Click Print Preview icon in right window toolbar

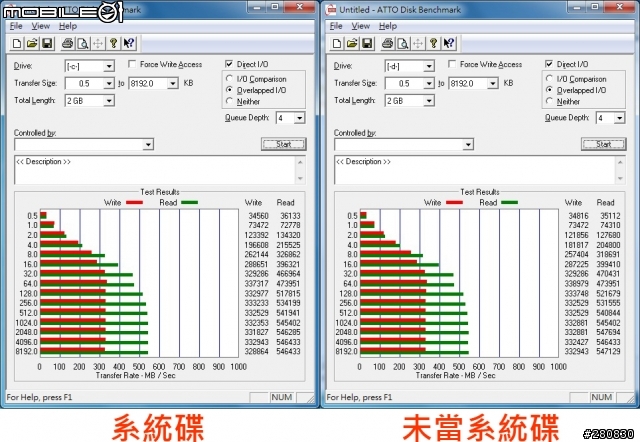(x=403, y=43)
